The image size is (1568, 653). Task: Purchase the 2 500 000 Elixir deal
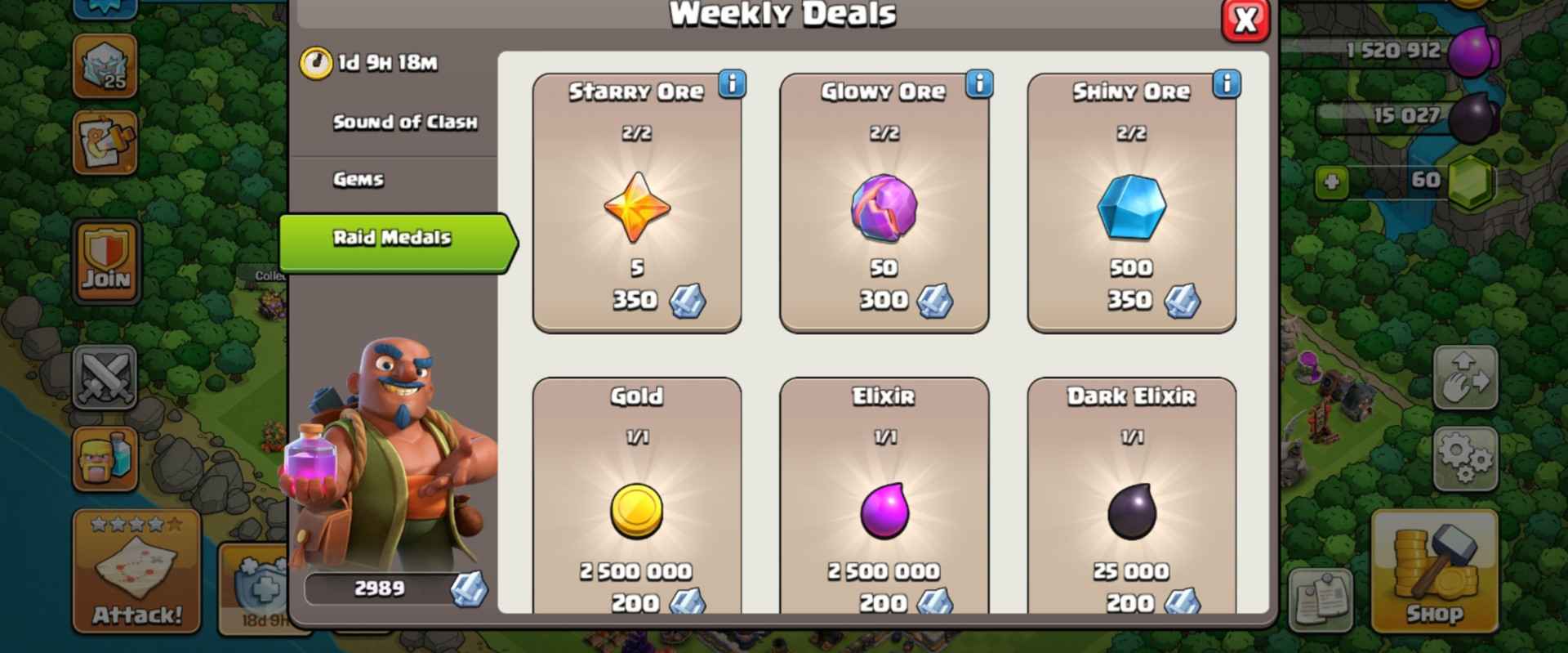coord(884,496)
